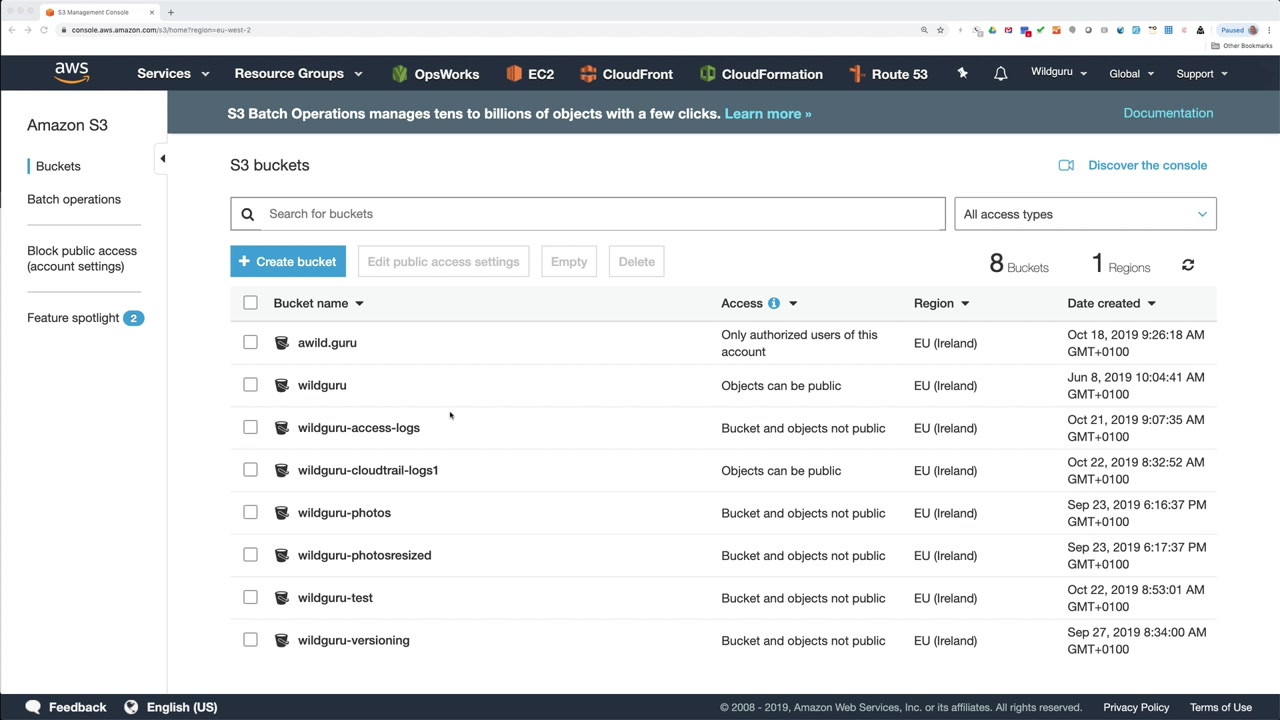Open Block public access account settings
Image resolution: width=1280 pixels, height=720 pixels.
[x=82, y=258]
